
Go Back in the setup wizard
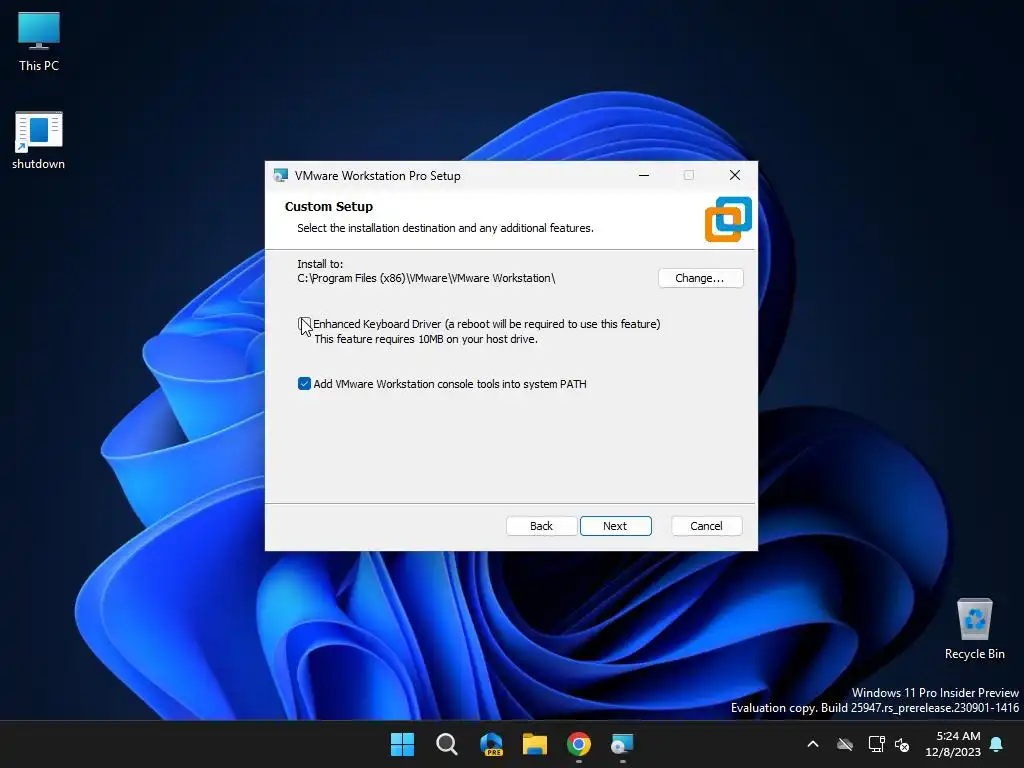541,526
